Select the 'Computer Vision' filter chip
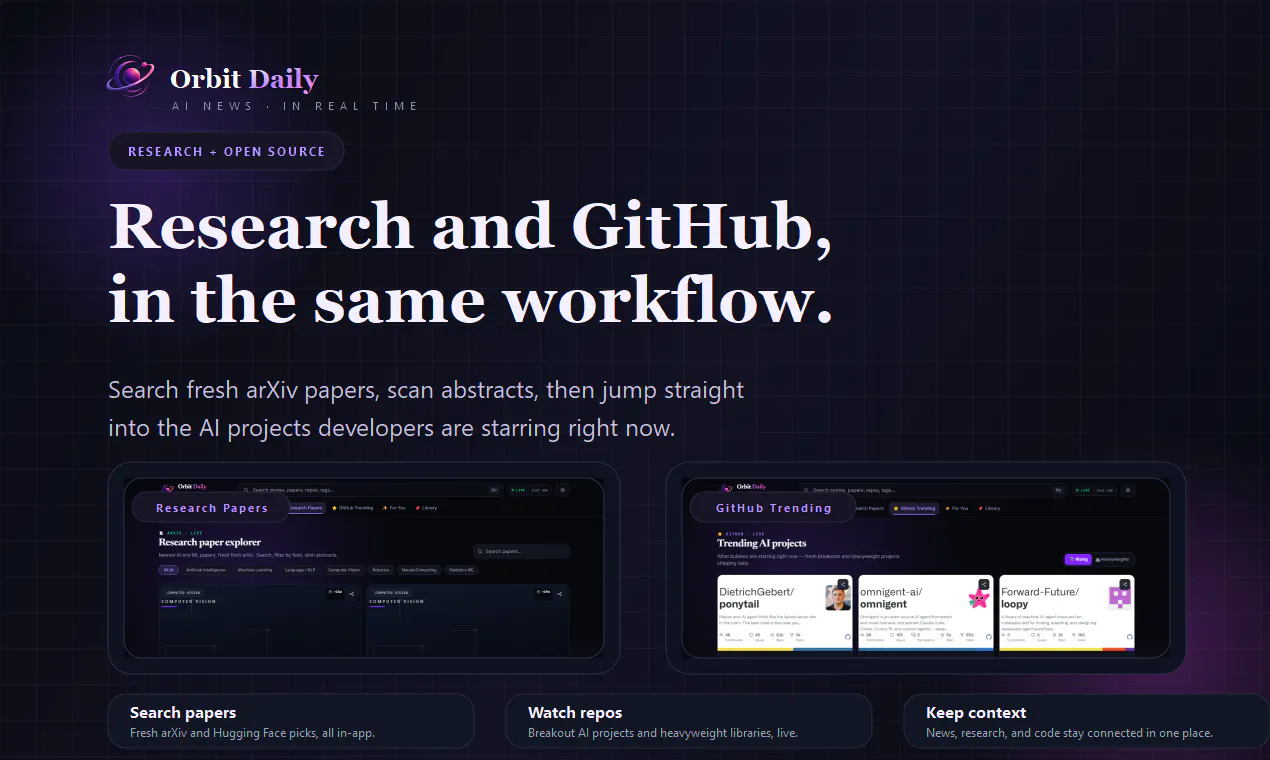Viewport: 1270px width, 760px height. (344, 570)
